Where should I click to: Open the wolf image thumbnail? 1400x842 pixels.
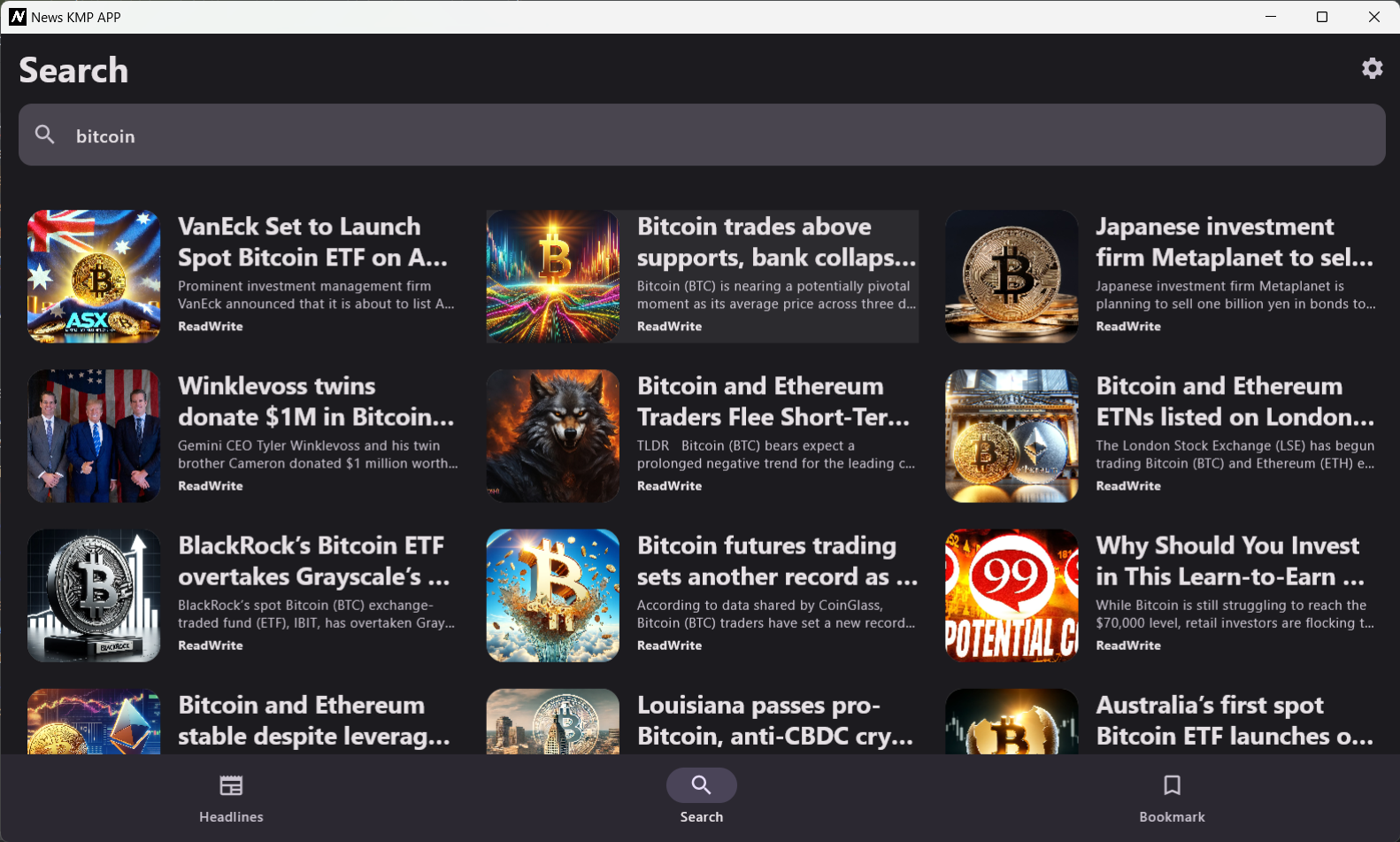tap(553, 436)
